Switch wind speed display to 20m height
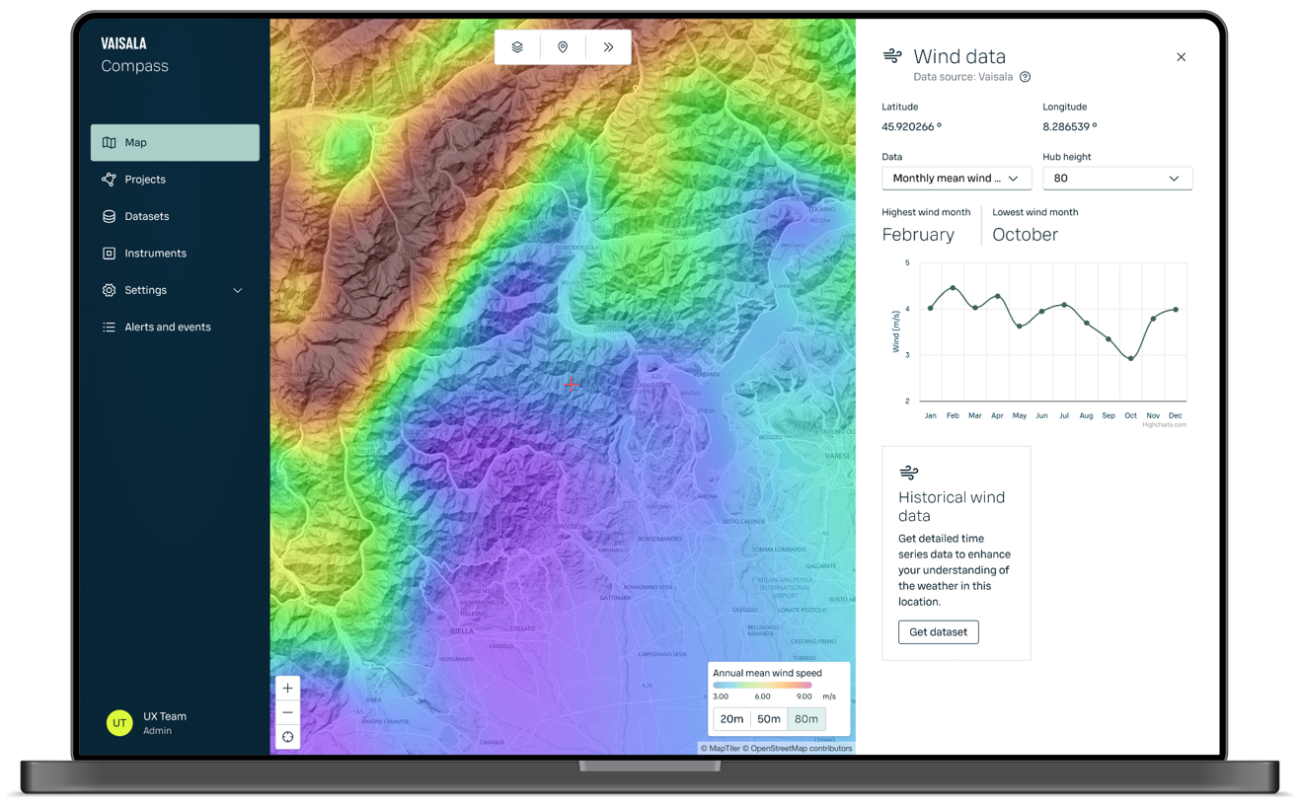This screenshot has width=1300, height=808. click(731, 719)
